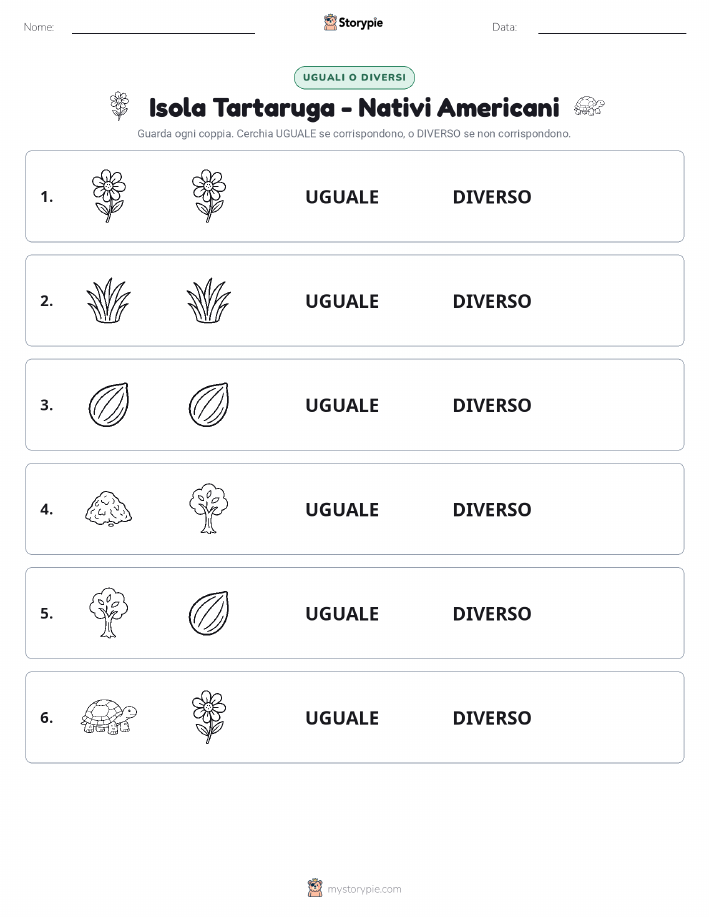Select UGUALE for row 3
Screen dimensions: 709x917
(342, 405)
